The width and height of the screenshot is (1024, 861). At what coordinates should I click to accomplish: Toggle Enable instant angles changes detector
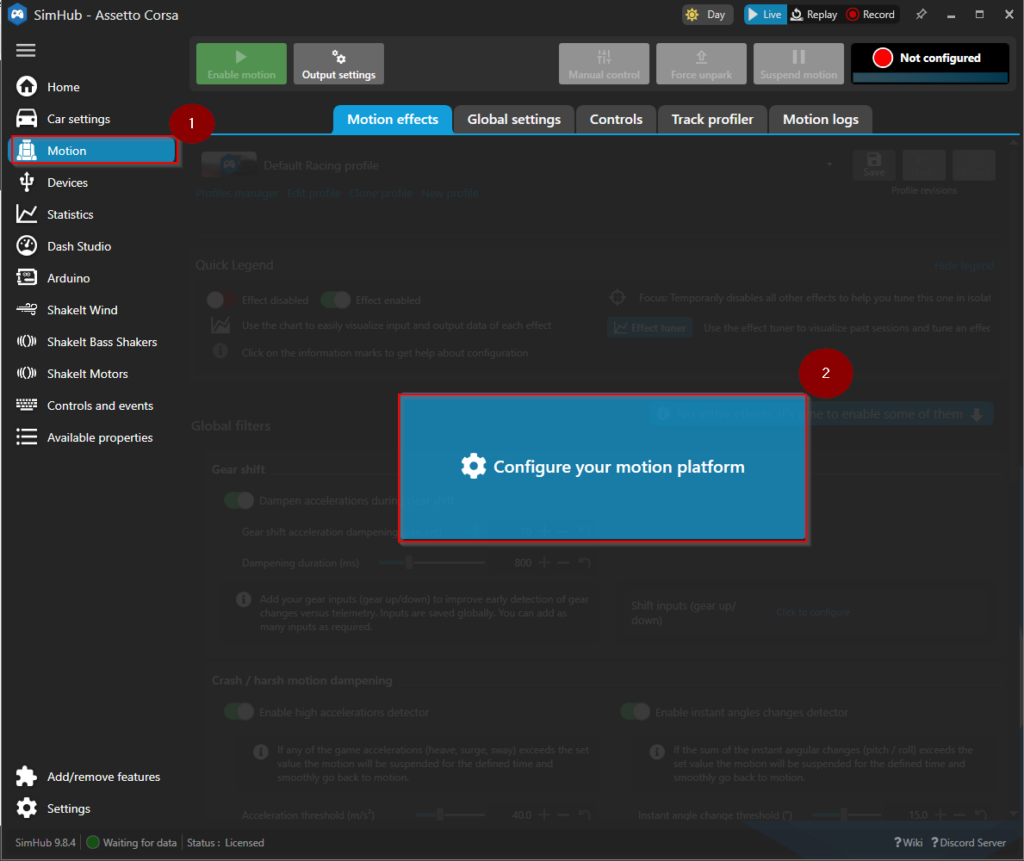635,711
